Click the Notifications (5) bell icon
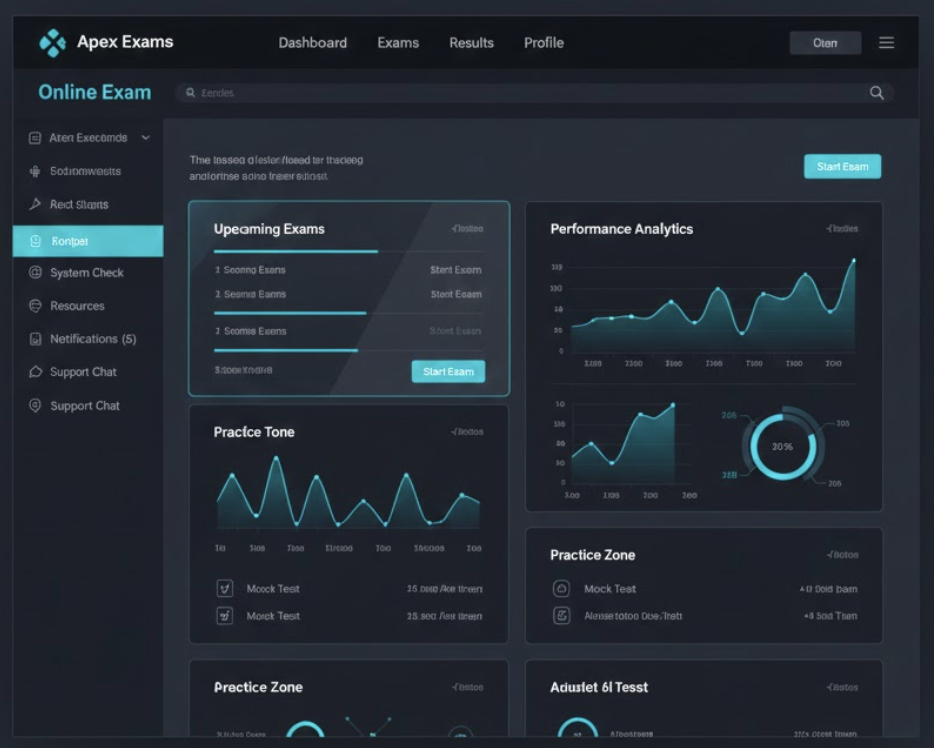The height and width of the screenshot is (748, 934). 35,339
